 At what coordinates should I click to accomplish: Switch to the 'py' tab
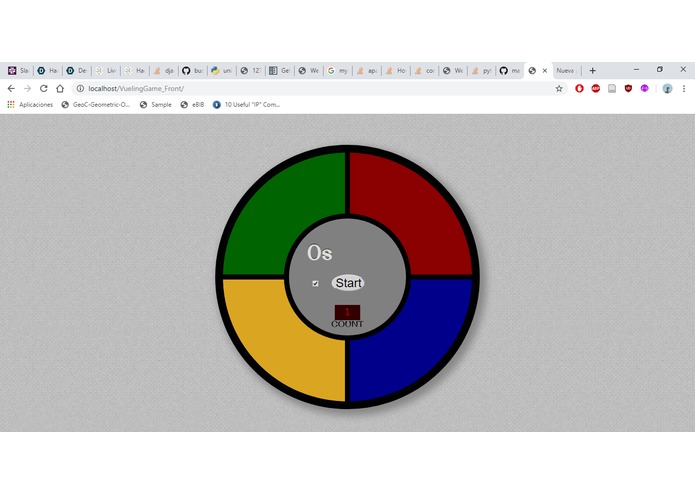pos(481,70)
